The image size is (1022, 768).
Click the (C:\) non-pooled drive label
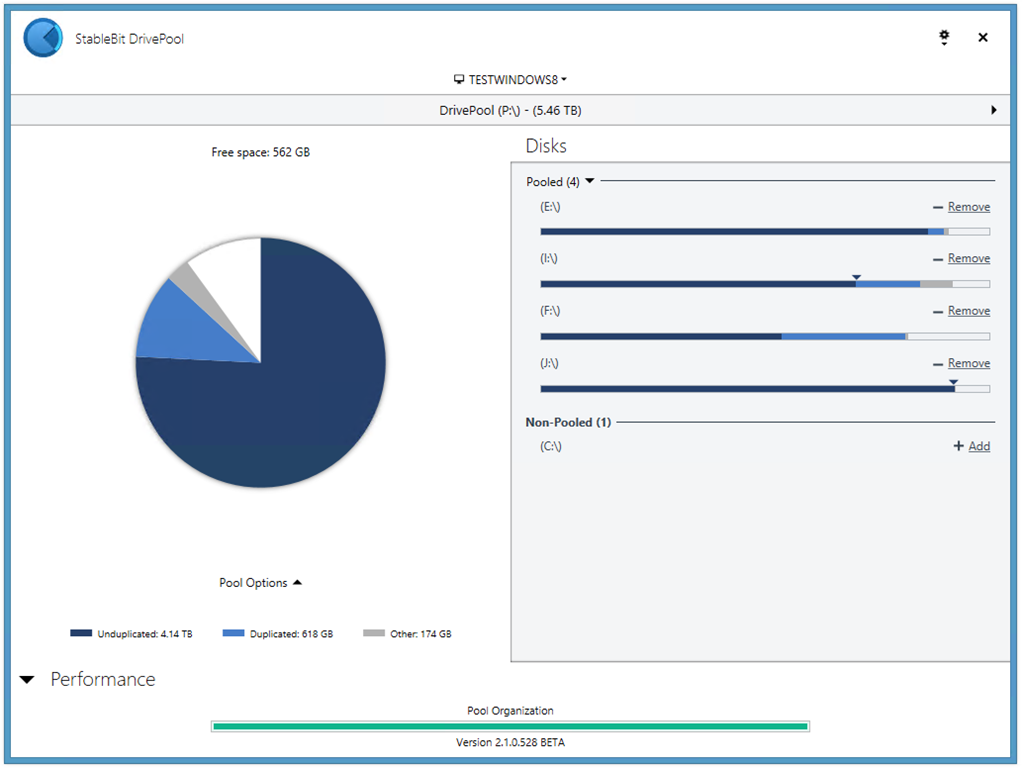(x=551, y=446)
